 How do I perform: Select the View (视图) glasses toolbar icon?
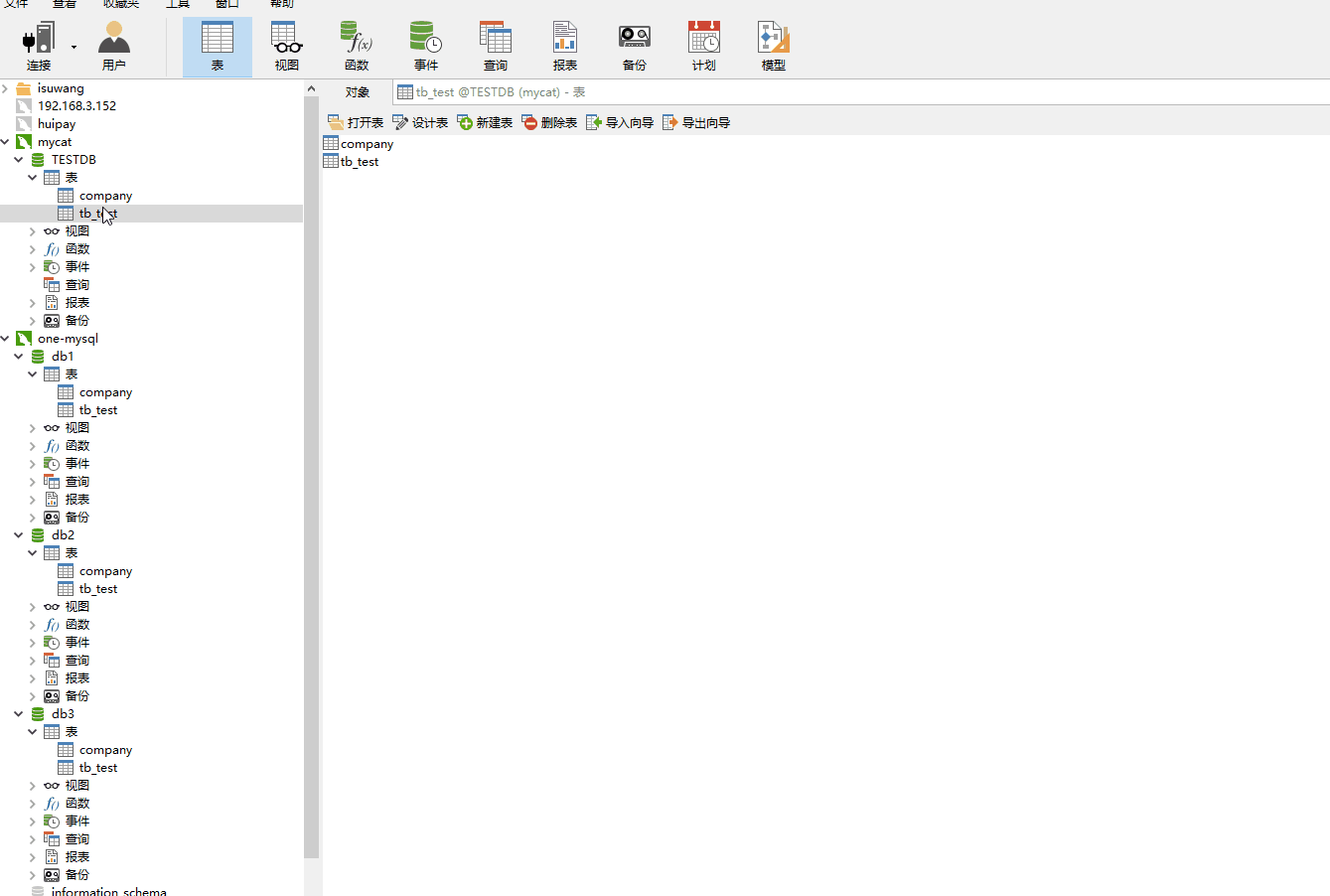(287, 47)
